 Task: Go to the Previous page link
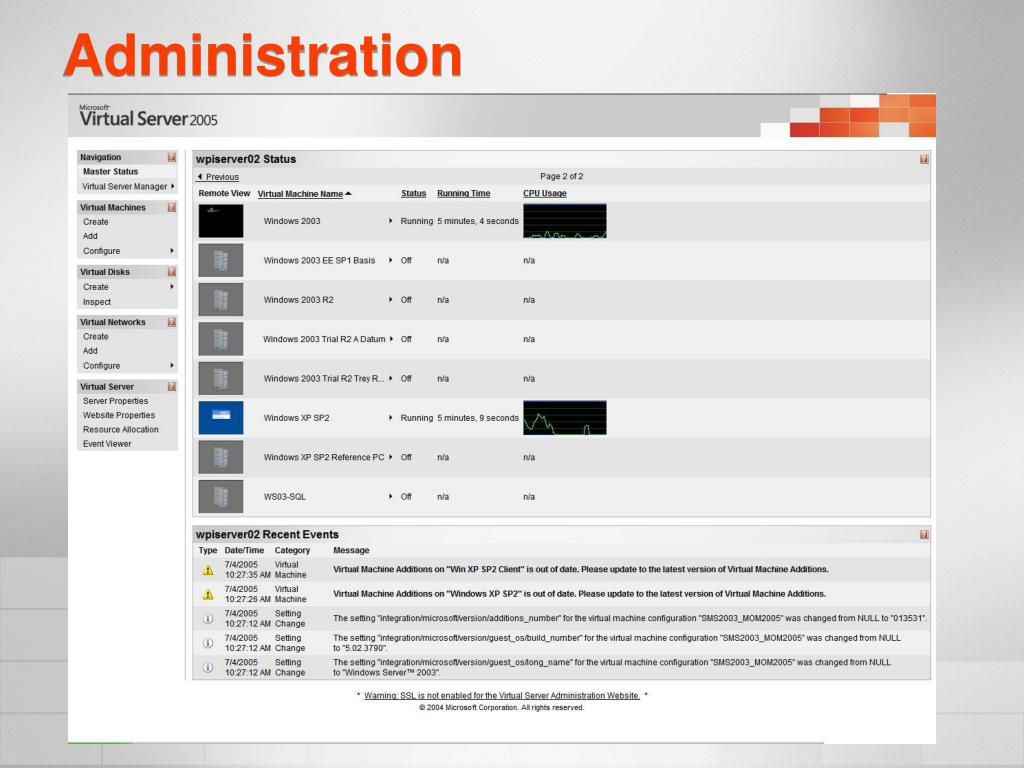pyautogui.click(x=218, y=177)
